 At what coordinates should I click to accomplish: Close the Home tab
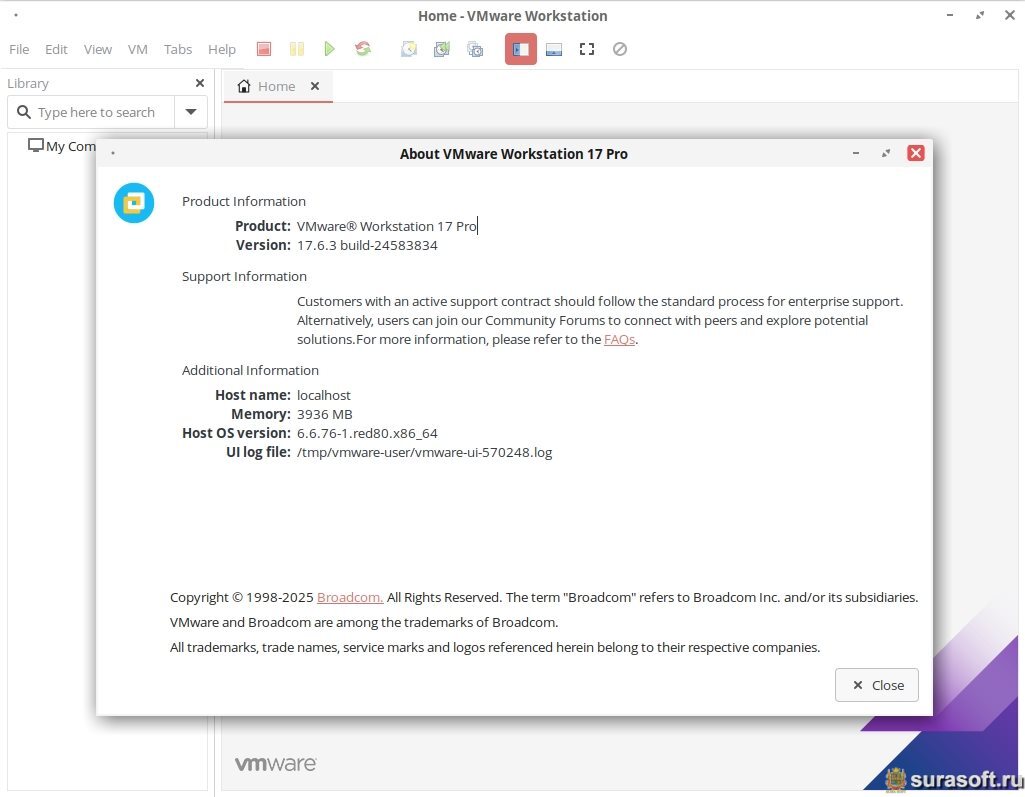pyautogui.click(x=315, y=86)
